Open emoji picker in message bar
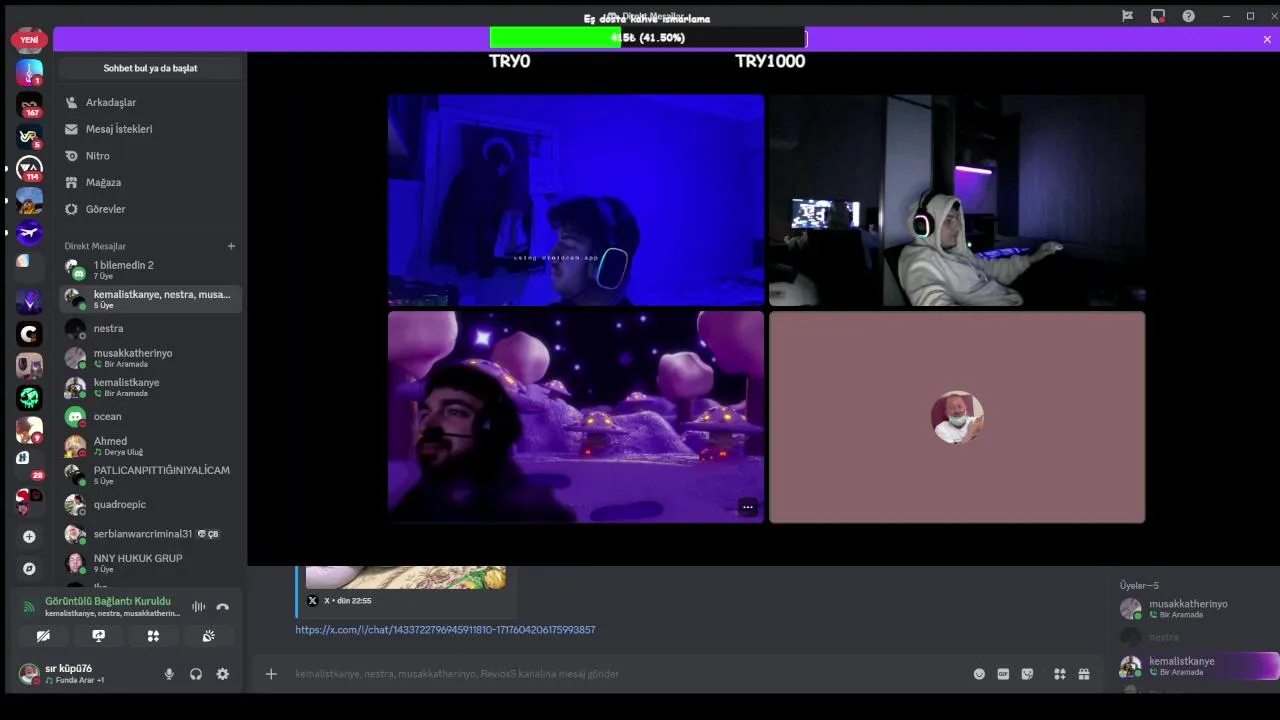 pyautogui.click(x=979, y=674)
